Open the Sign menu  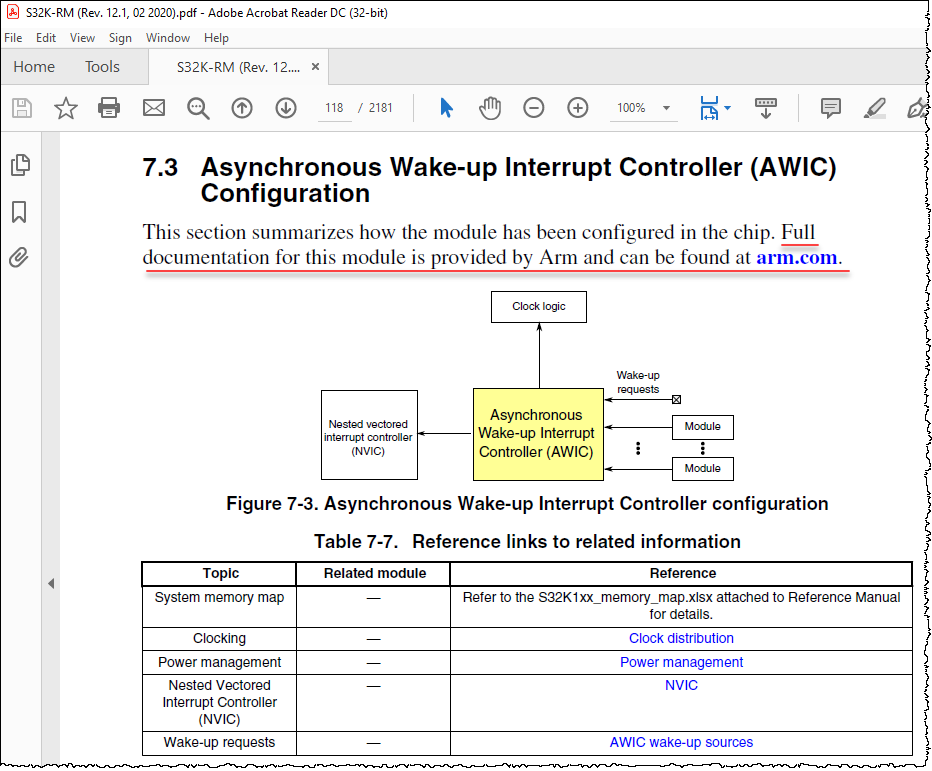pyautogui.click(x=120, y=38)
